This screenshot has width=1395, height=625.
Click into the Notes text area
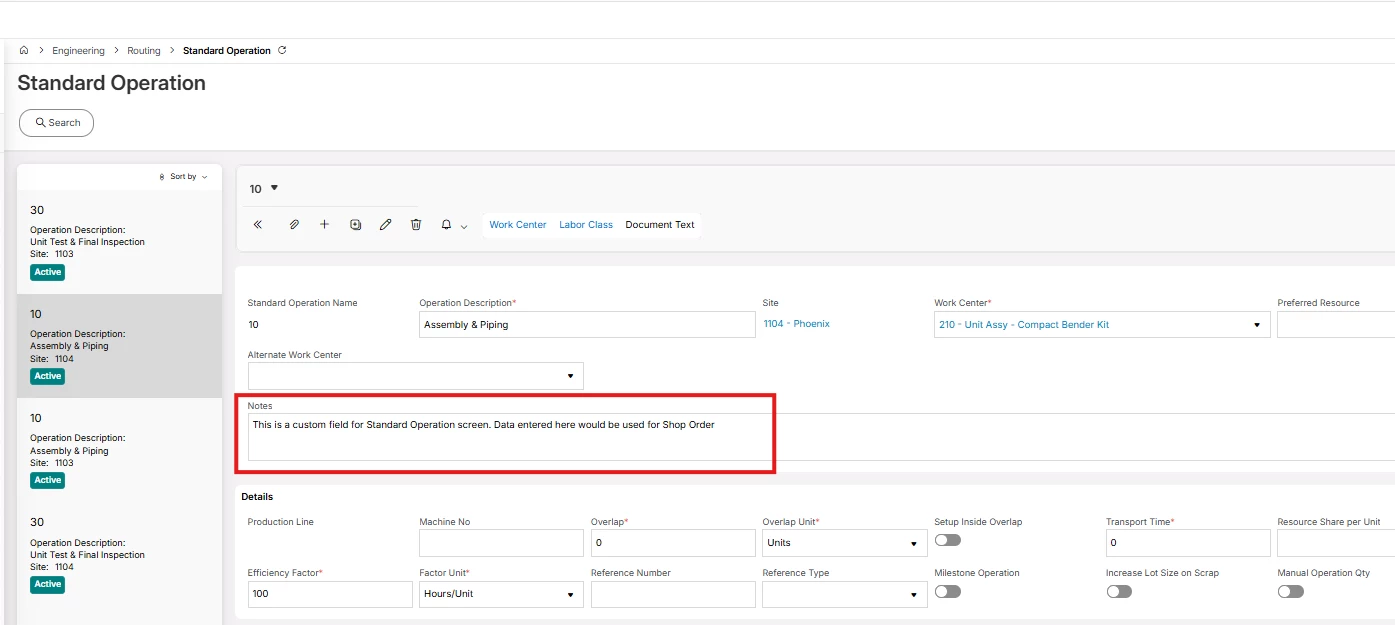pyautogui.click(x=820, y=437)
